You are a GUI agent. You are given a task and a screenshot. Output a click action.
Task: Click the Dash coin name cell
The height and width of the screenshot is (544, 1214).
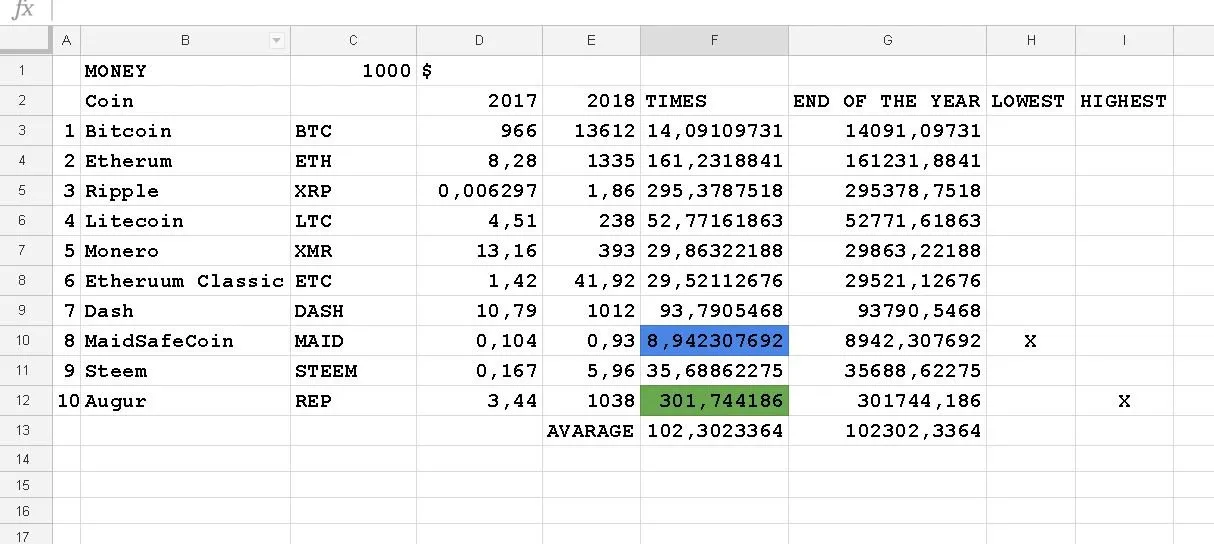pos(186,311)
